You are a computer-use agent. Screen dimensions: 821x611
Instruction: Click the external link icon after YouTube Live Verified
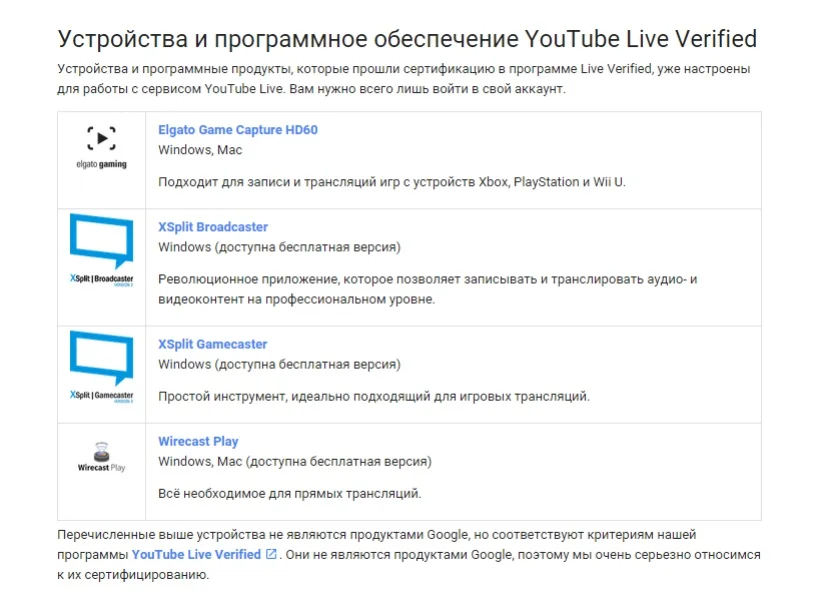pyautogui.click(x=271, y=554)
